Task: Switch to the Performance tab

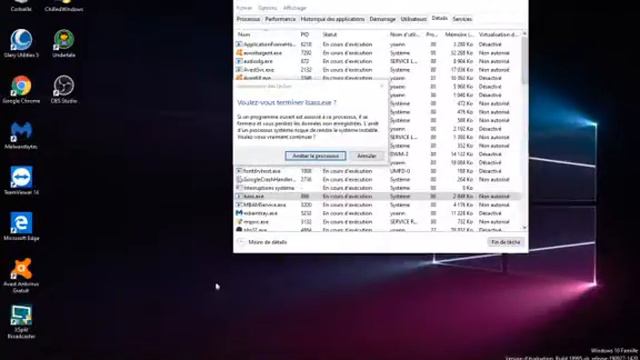Action: coord(280,19)
